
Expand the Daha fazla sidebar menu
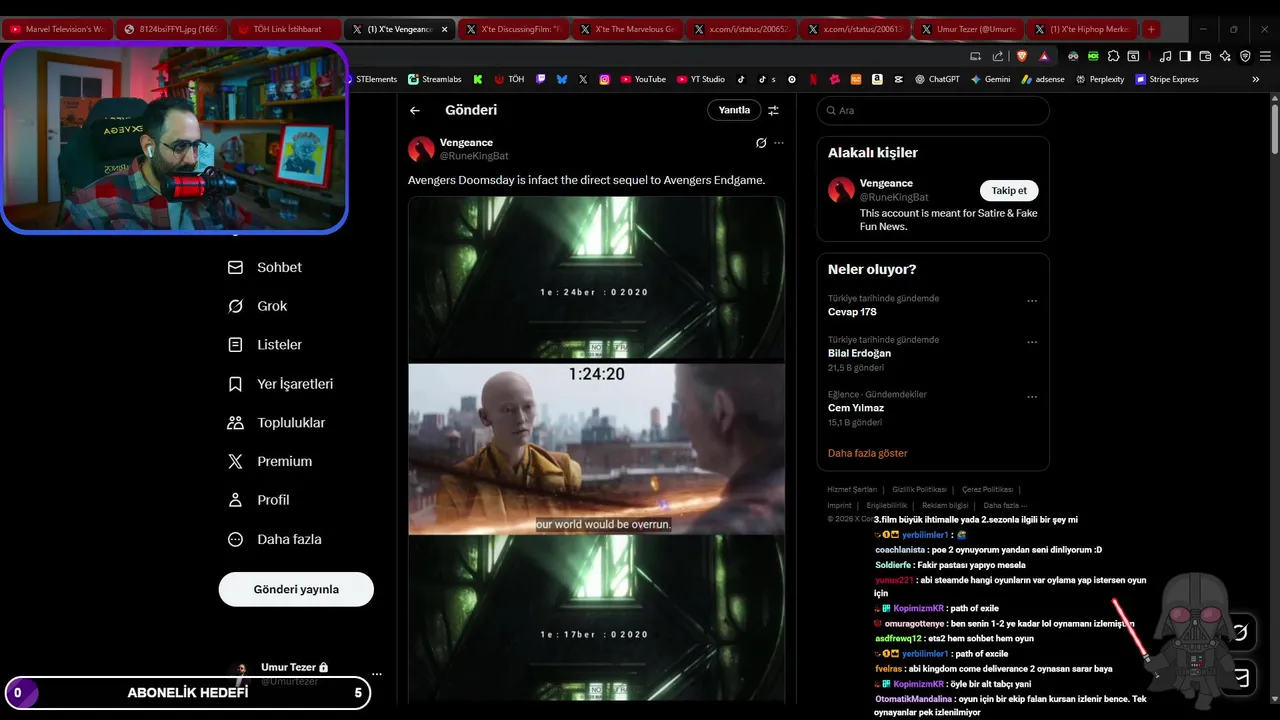[275, 539]
